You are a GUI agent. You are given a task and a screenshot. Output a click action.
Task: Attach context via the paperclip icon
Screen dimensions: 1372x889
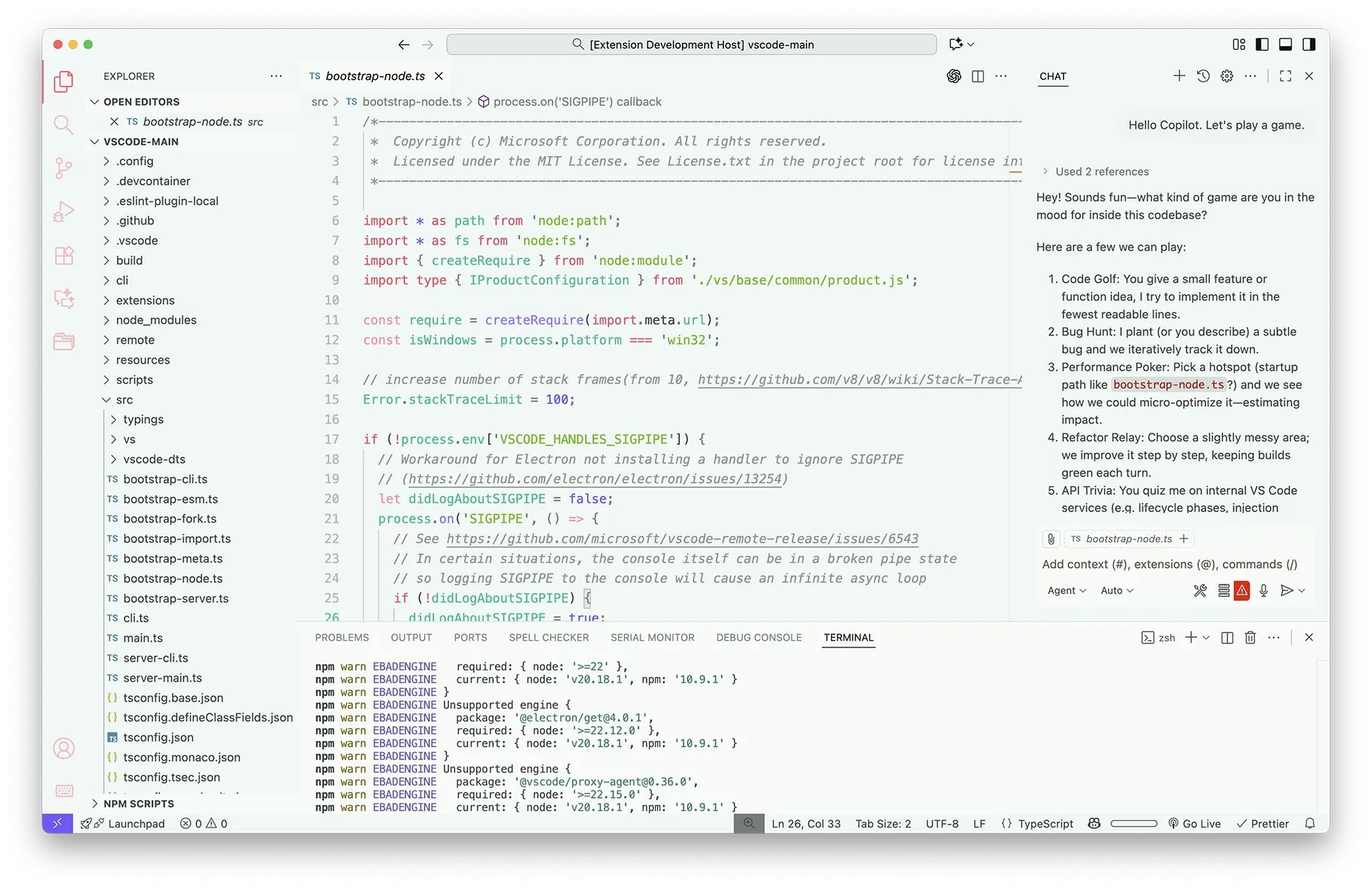pyautogui.click(x=1050, y=539)
